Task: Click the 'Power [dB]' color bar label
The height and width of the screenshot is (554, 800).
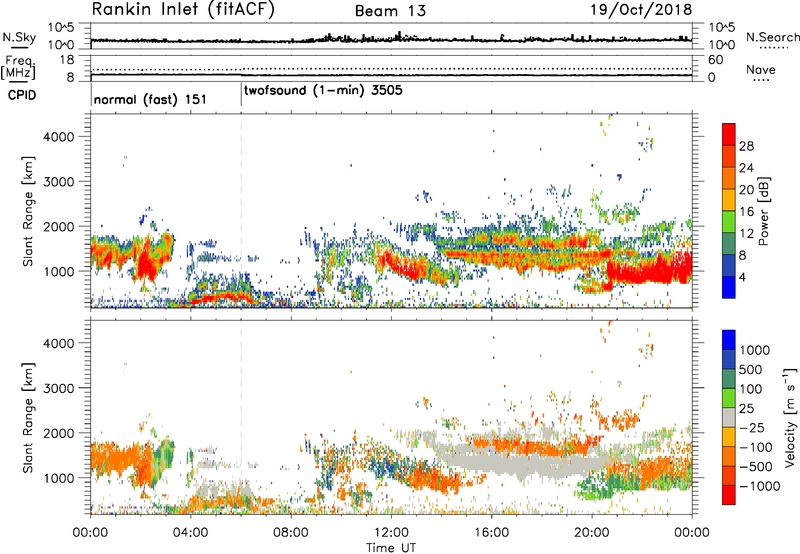Action: click(x=763, y=211)
